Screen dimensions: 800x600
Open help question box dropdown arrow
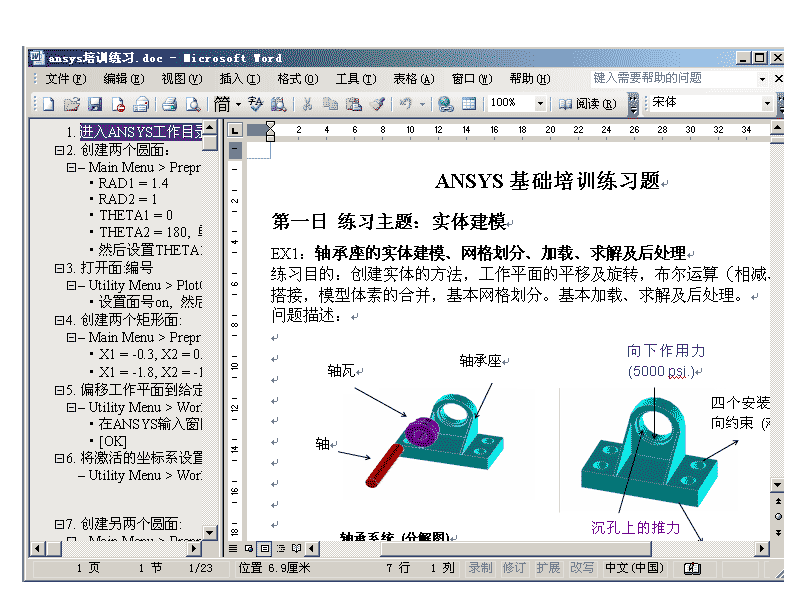tap(762, 79)
